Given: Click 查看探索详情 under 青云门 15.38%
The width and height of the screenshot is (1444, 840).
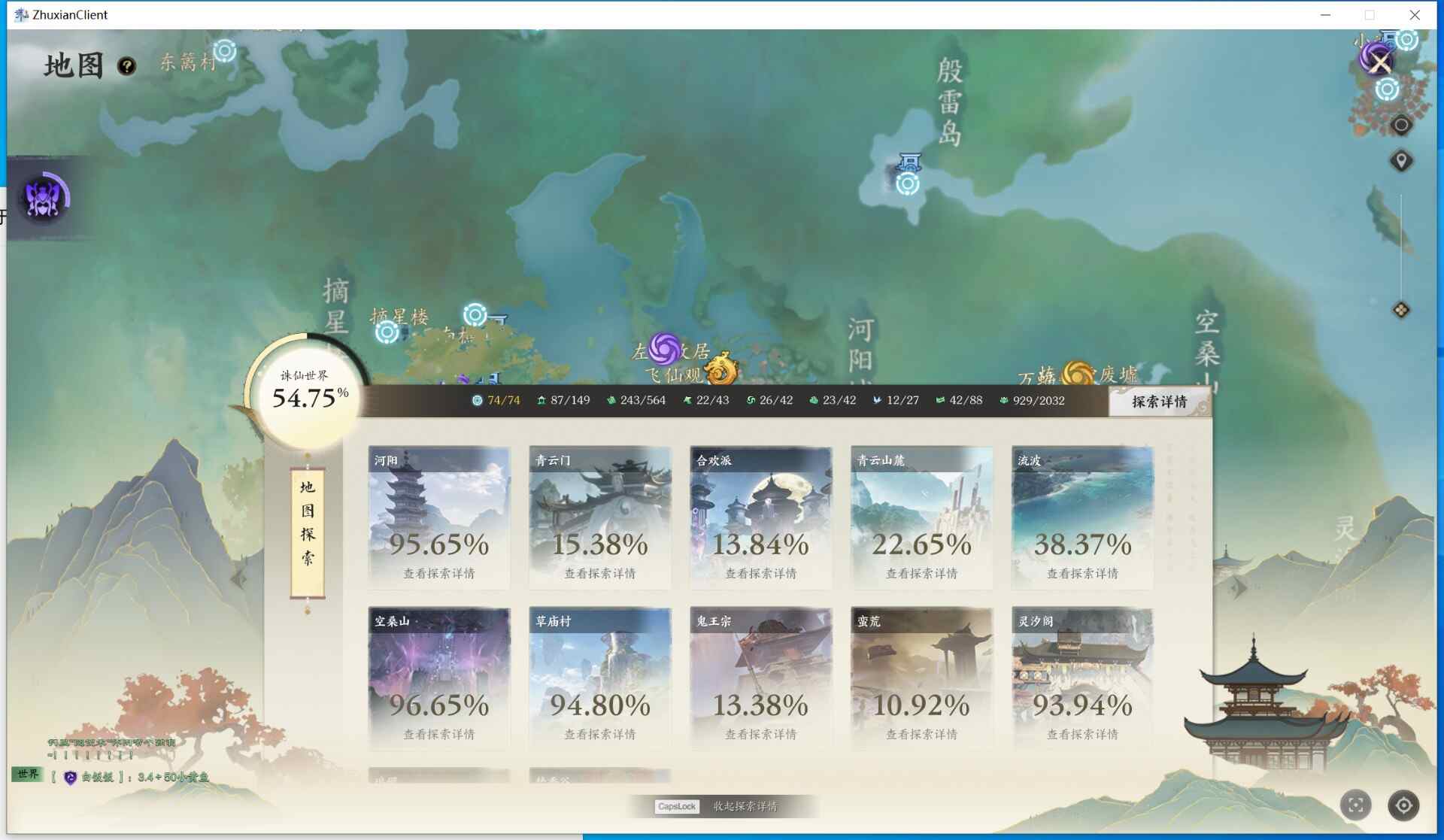Looking at the screenshot, I should 600,574.
